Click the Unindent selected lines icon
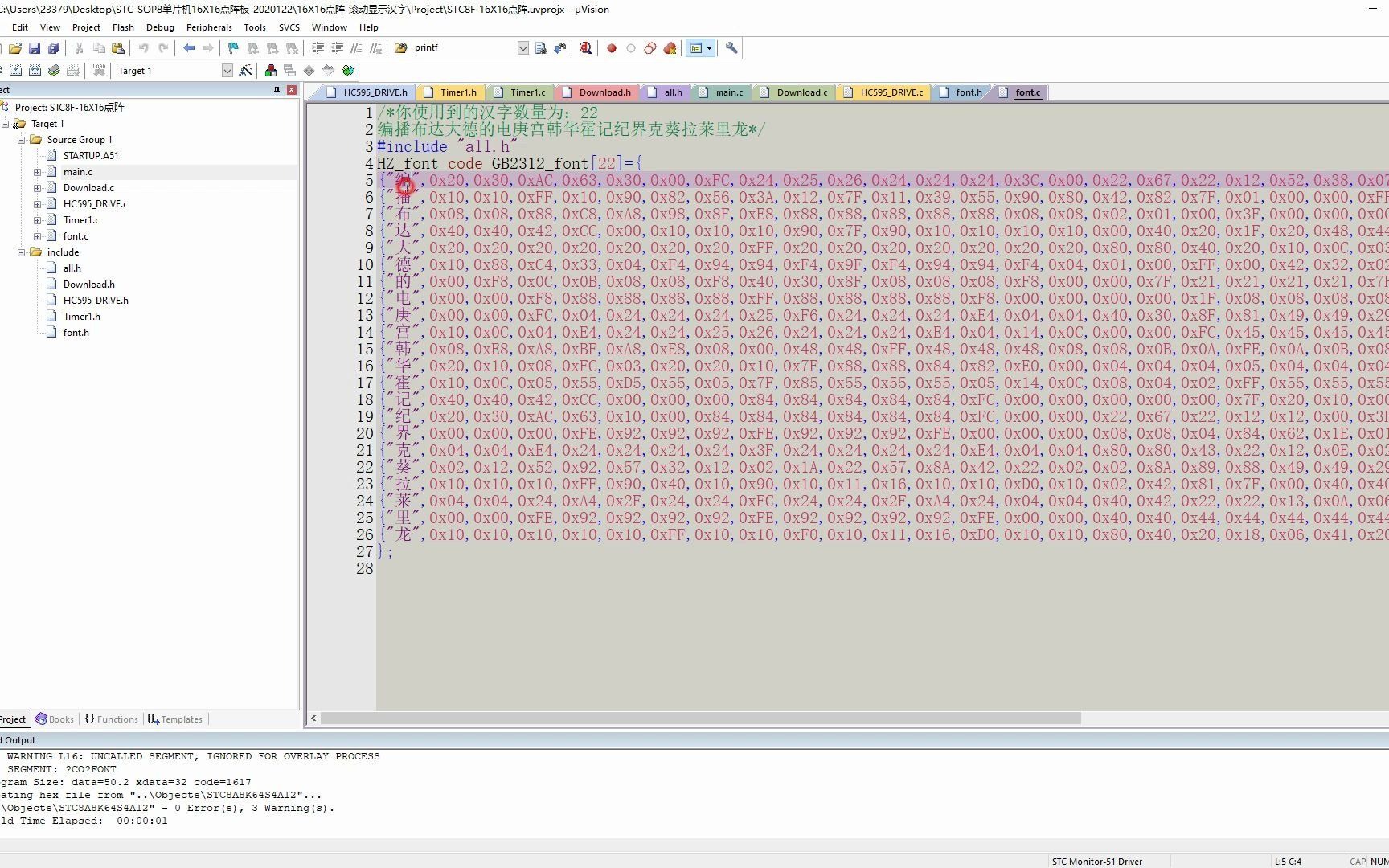This screenshot has height=868, width=1389. point(337,48)
